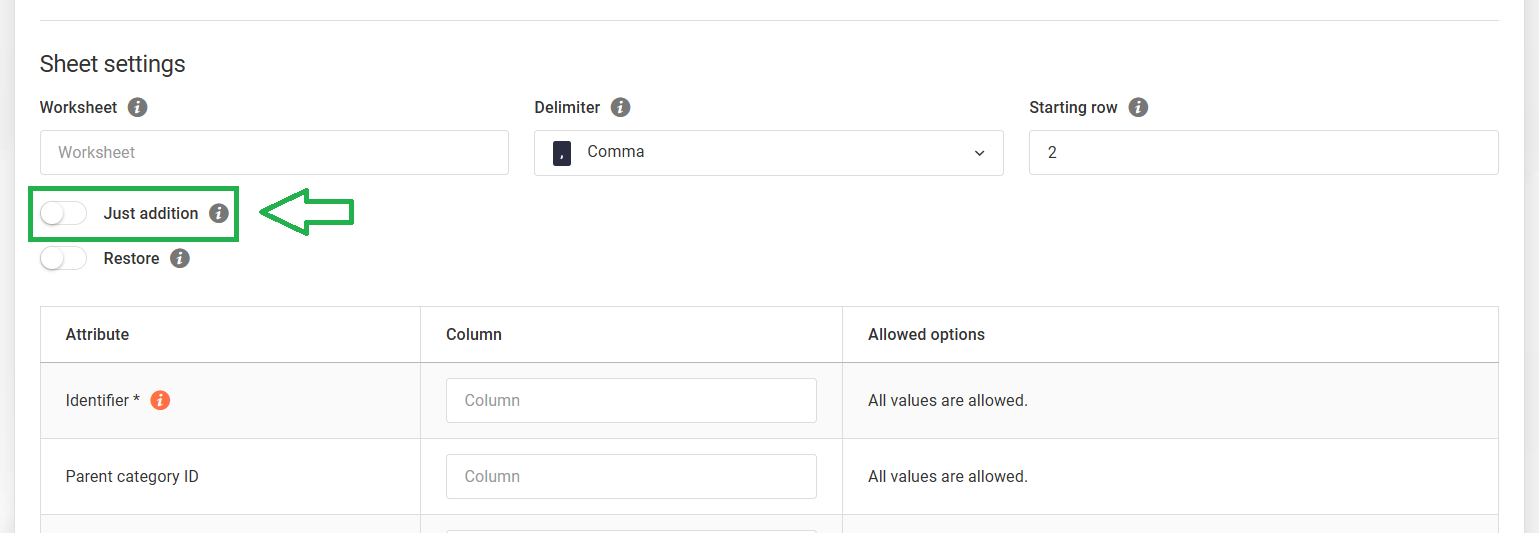Show info for Just addition option
Image resolution: width=1539 pixels, height=533 pixels.
[219, 213]
